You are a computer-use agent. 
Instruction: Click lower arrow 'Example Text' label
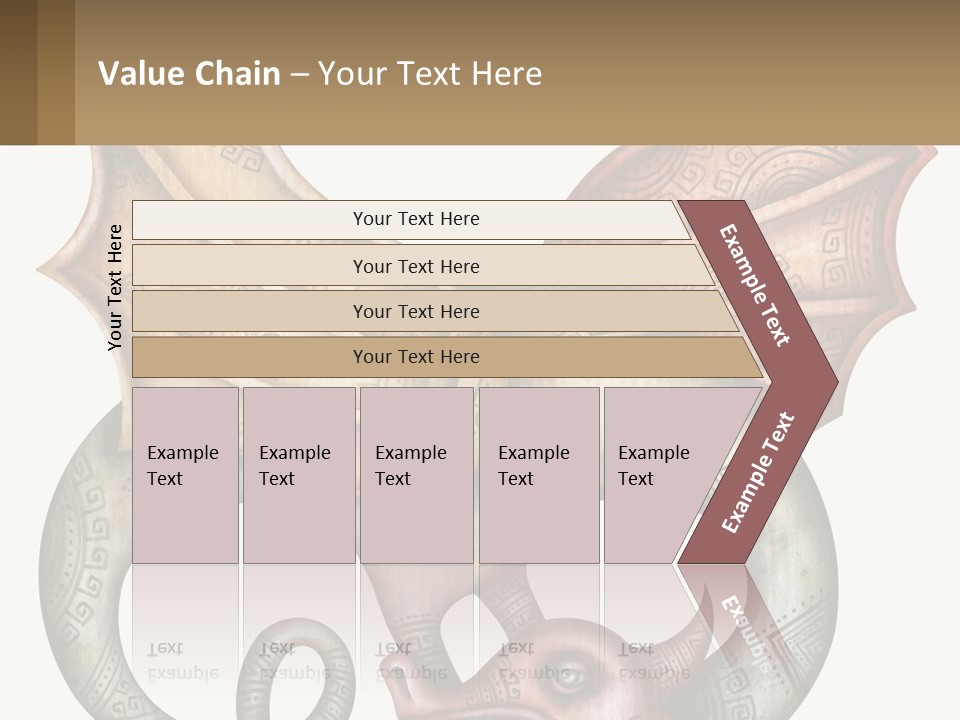[x=758, y=472]
